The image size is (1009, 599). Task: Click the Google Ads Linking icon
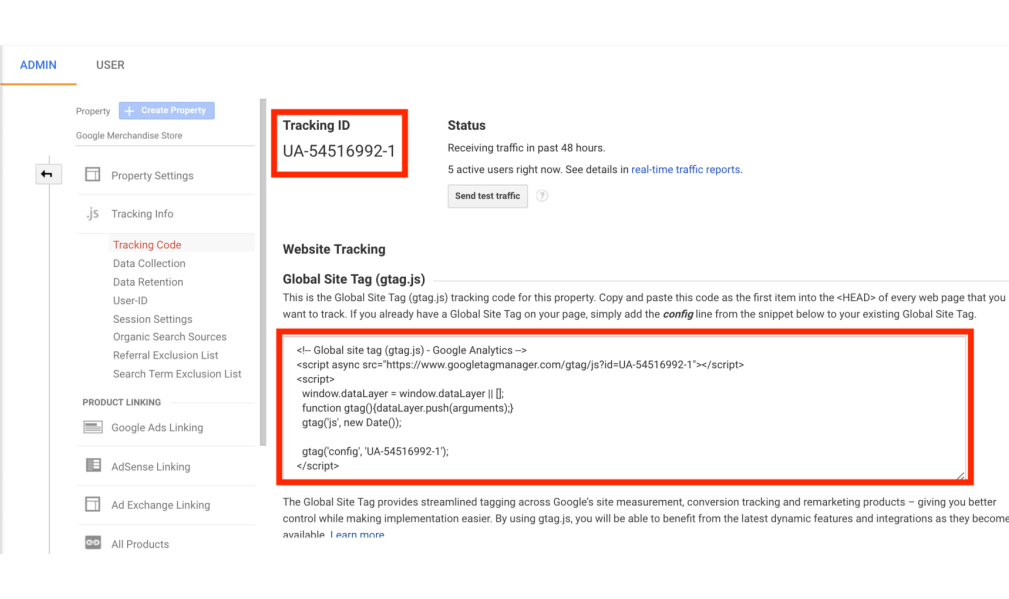pos(93,427)
